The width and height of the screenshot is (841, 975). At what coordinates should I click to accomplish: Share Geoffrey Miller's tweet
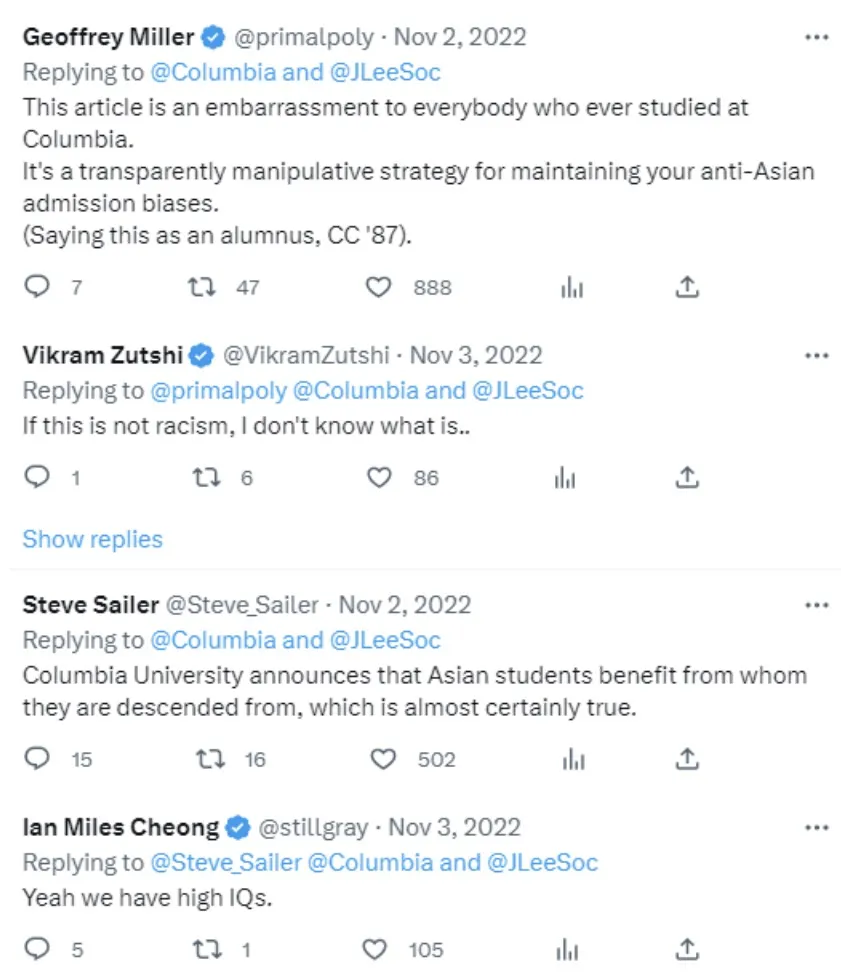(x=687, y=288)
